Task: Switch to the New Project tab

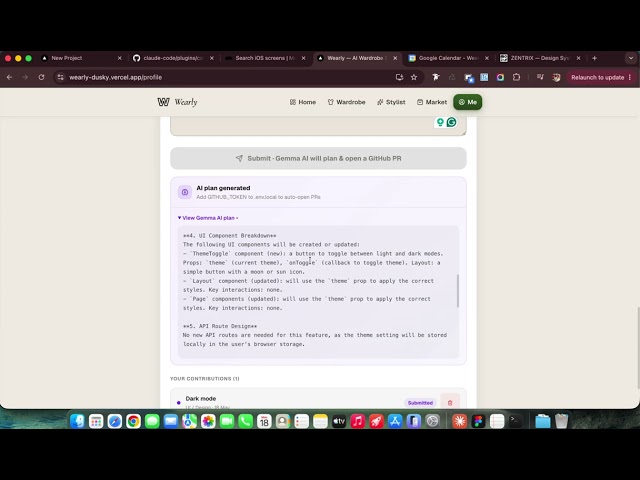Action: 67,58
